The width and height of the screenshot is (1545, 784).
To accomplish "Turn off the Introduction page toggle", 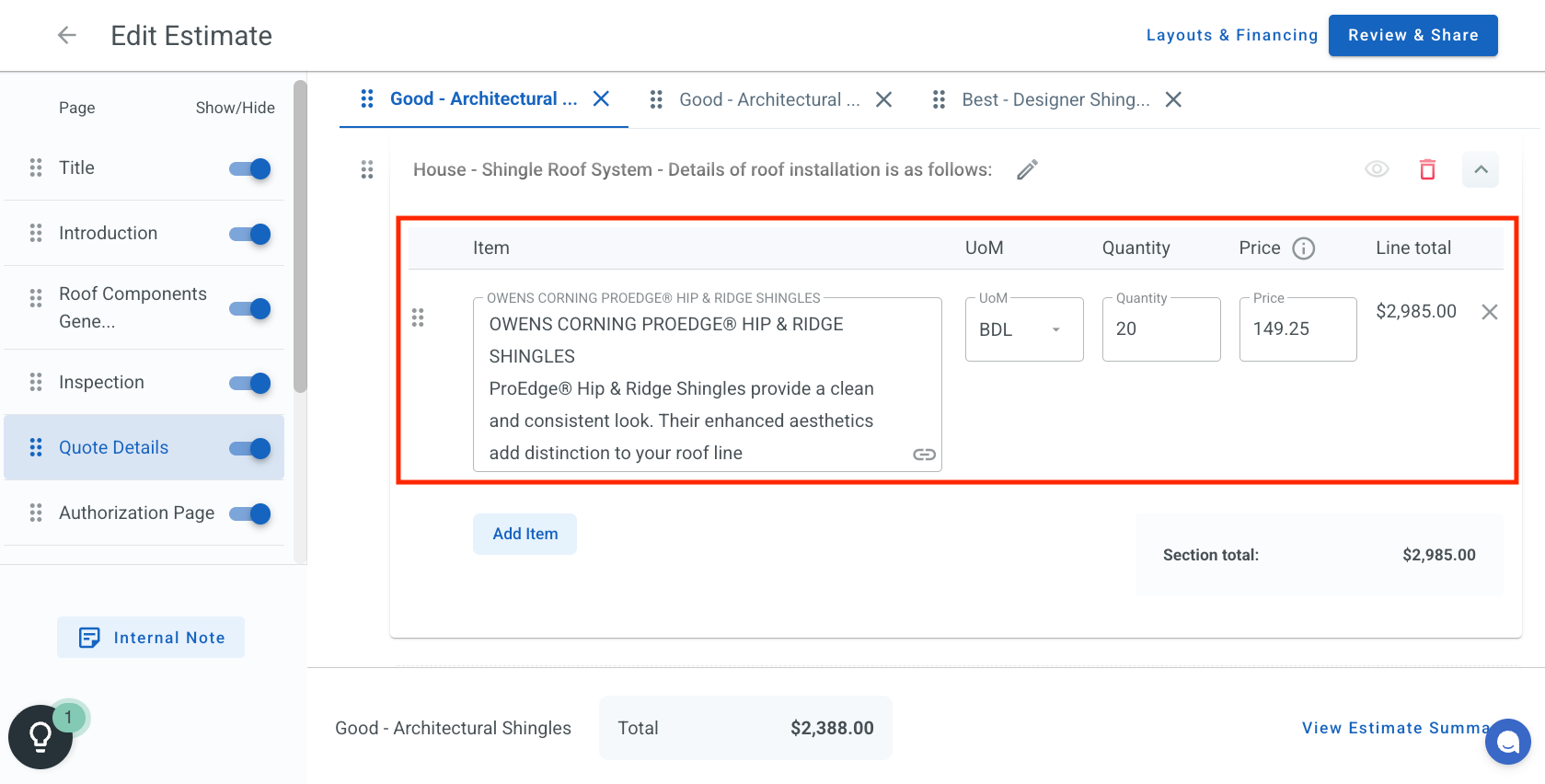I will coord(250,234).
